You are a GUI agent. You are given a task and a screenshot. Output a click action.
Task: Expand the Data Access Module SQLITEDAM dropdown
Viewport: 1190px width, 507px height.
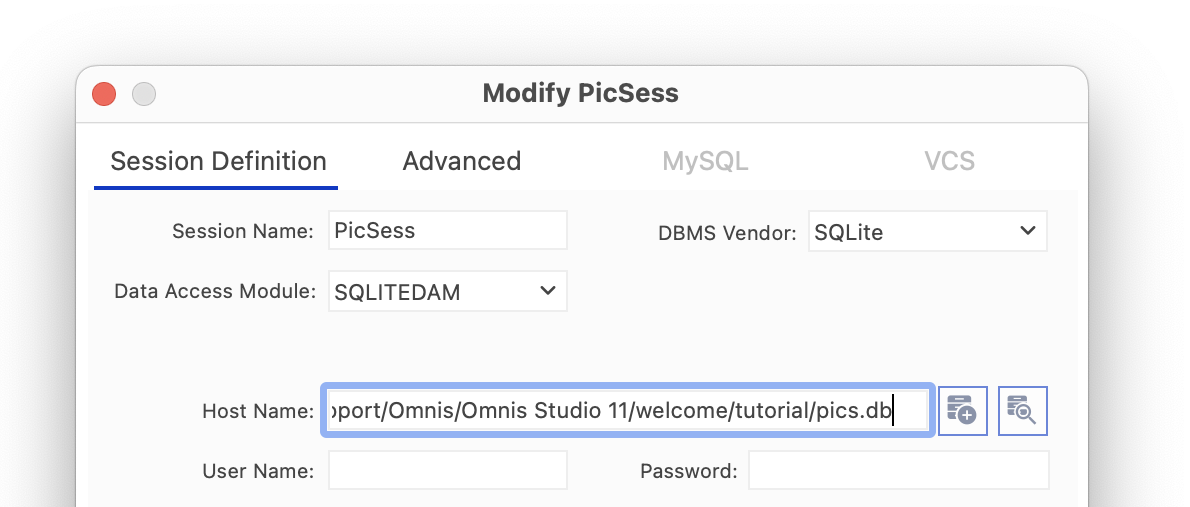pos(448,291)
